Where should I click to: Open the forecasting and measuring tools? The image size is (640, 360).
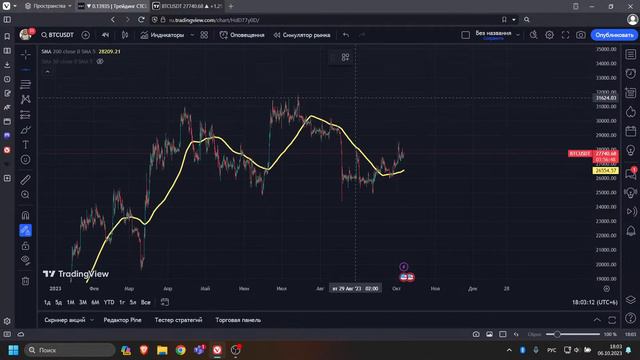pos(25,115)
